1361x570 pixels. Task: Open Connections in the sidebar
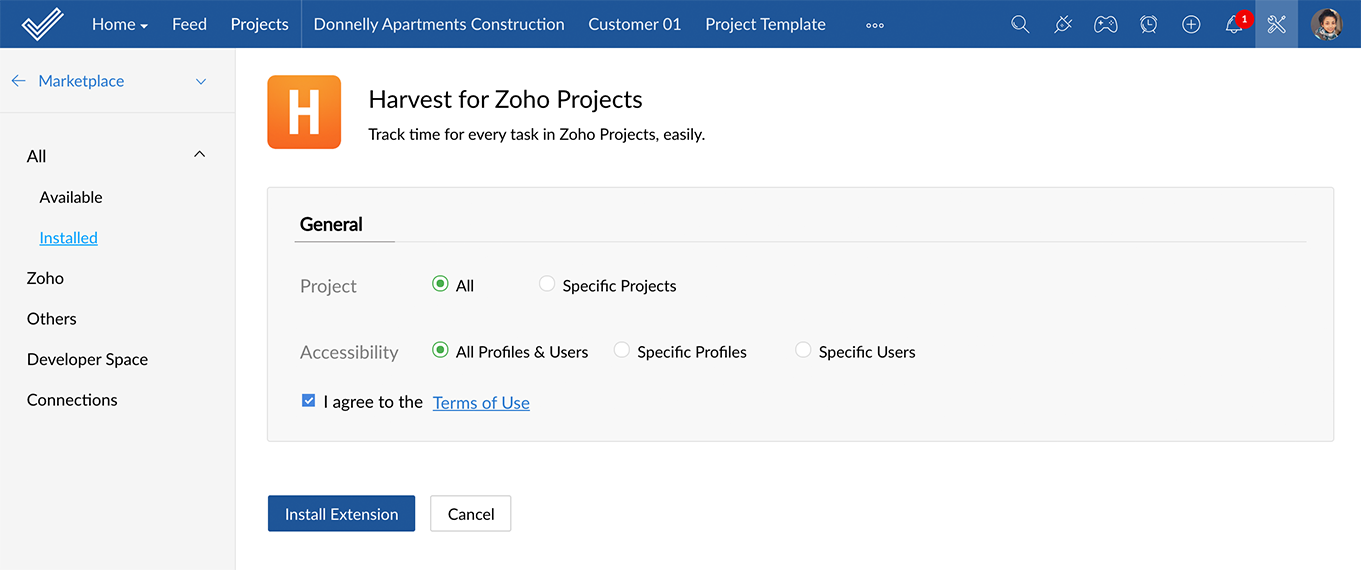tap(72, 400)
